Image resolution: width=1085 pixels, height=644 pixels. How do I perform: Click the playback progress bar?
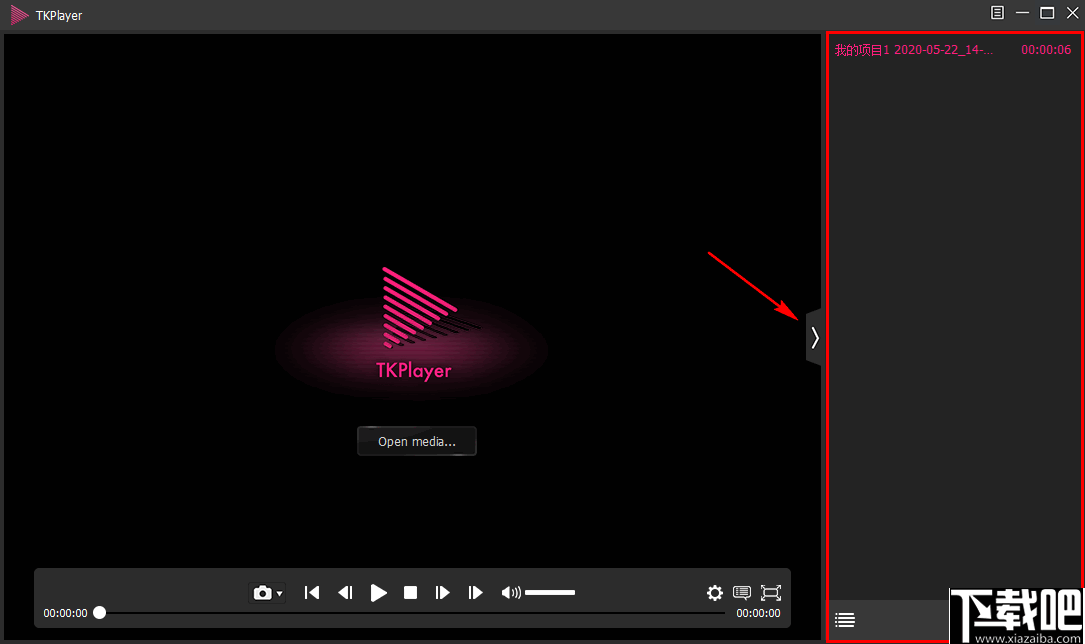[400, 612]
